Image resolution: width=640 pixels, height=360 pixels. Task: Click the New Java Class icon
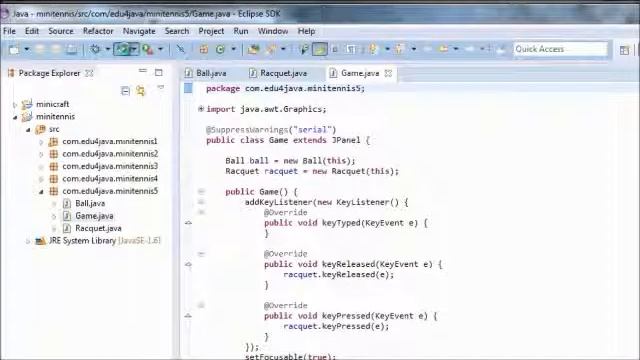coord(220,49)
